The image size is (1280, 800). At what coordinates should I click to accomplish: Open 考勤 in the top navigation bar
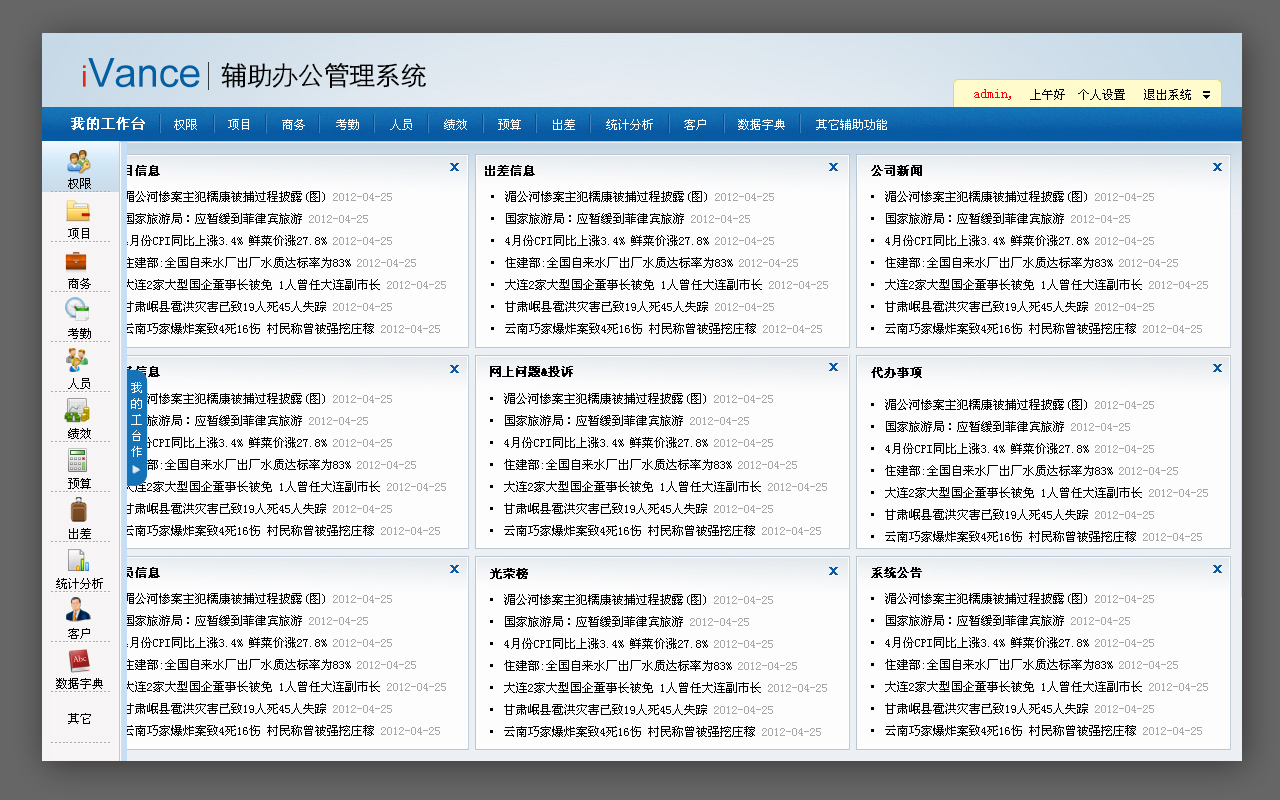(x=347, y=125)
